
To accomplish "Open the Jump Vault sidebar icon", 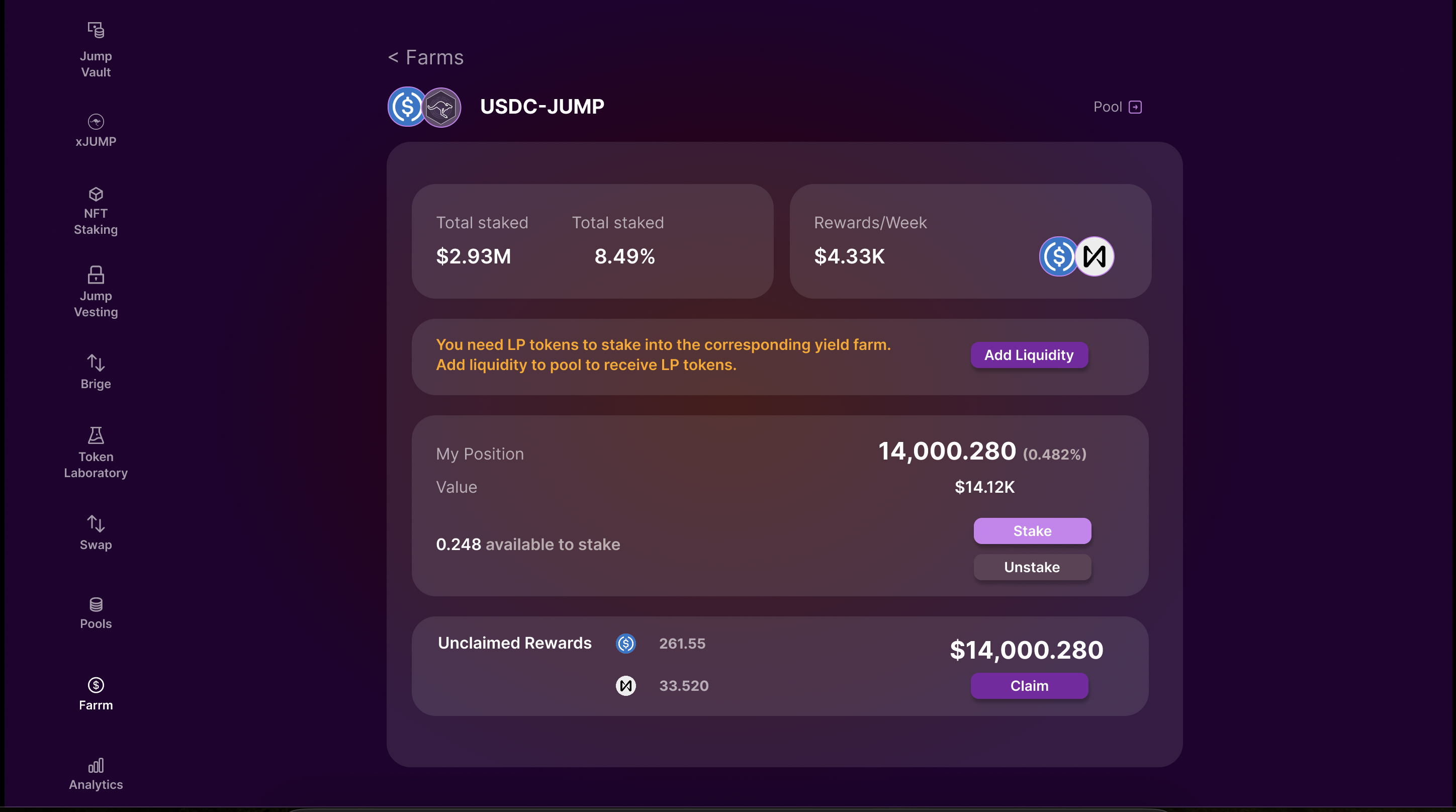I will pos(96,29).
